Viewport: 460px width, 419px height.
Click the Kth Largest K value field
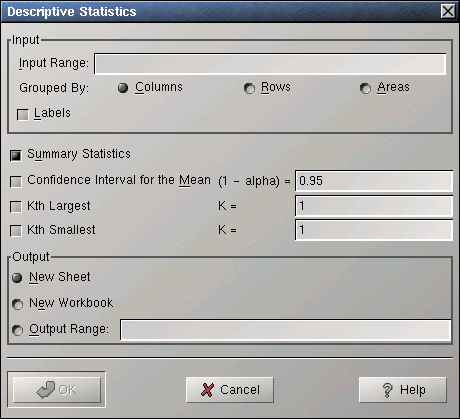[x=374, y=206]
